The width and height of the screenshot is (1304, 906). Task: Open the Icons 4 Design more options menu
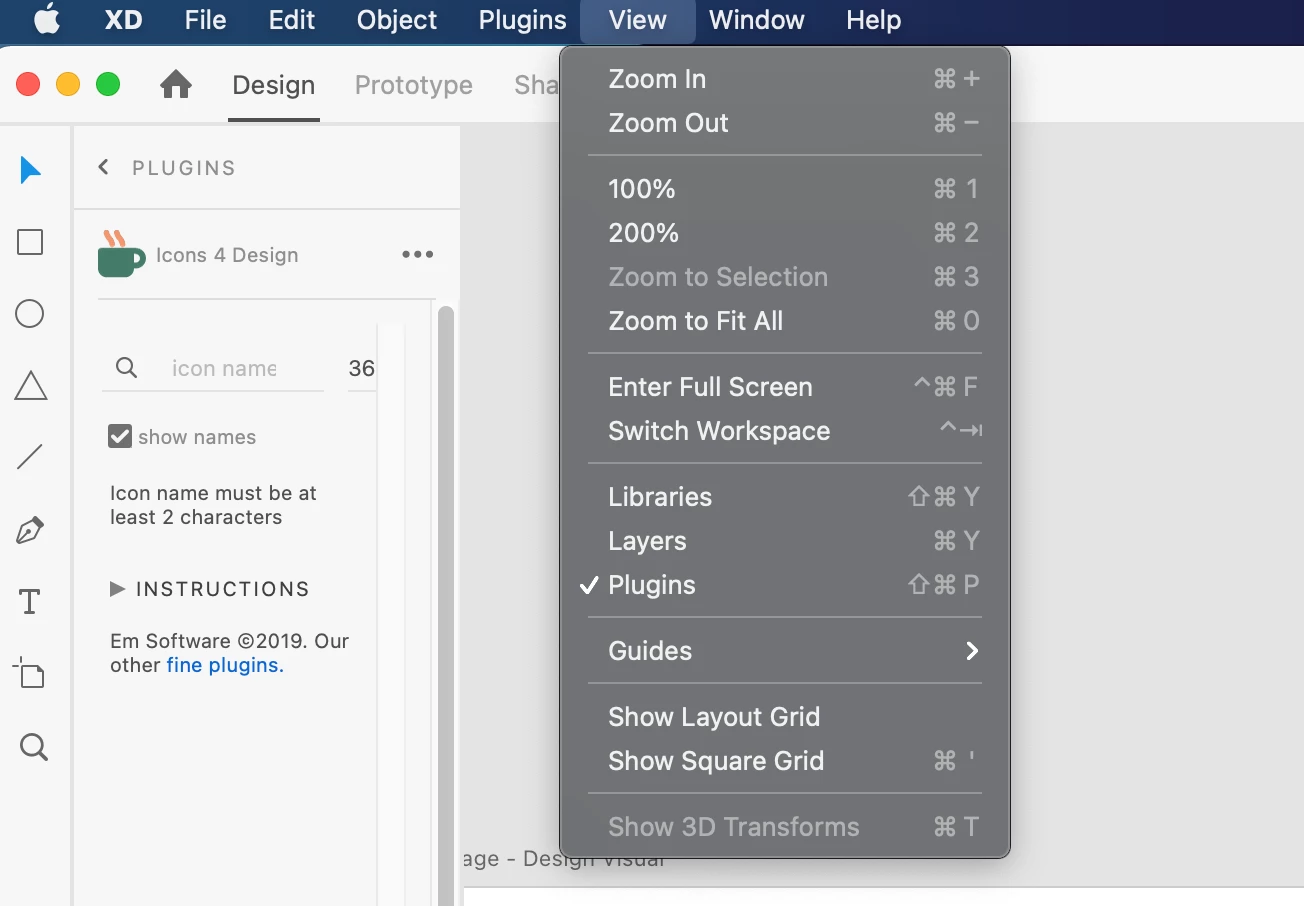[417, 254]
